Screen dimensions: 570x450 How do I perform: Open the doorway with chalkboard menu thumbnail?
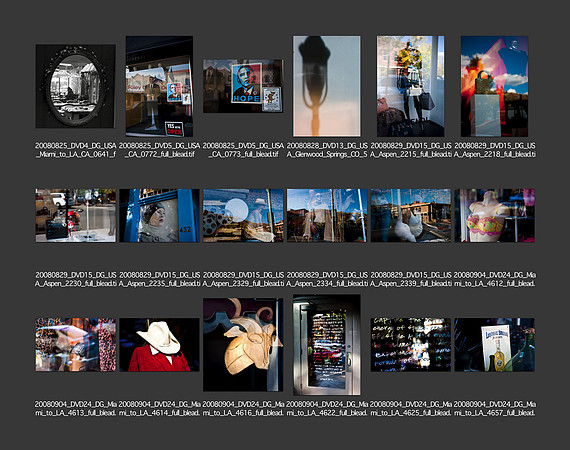coord(327,345)
